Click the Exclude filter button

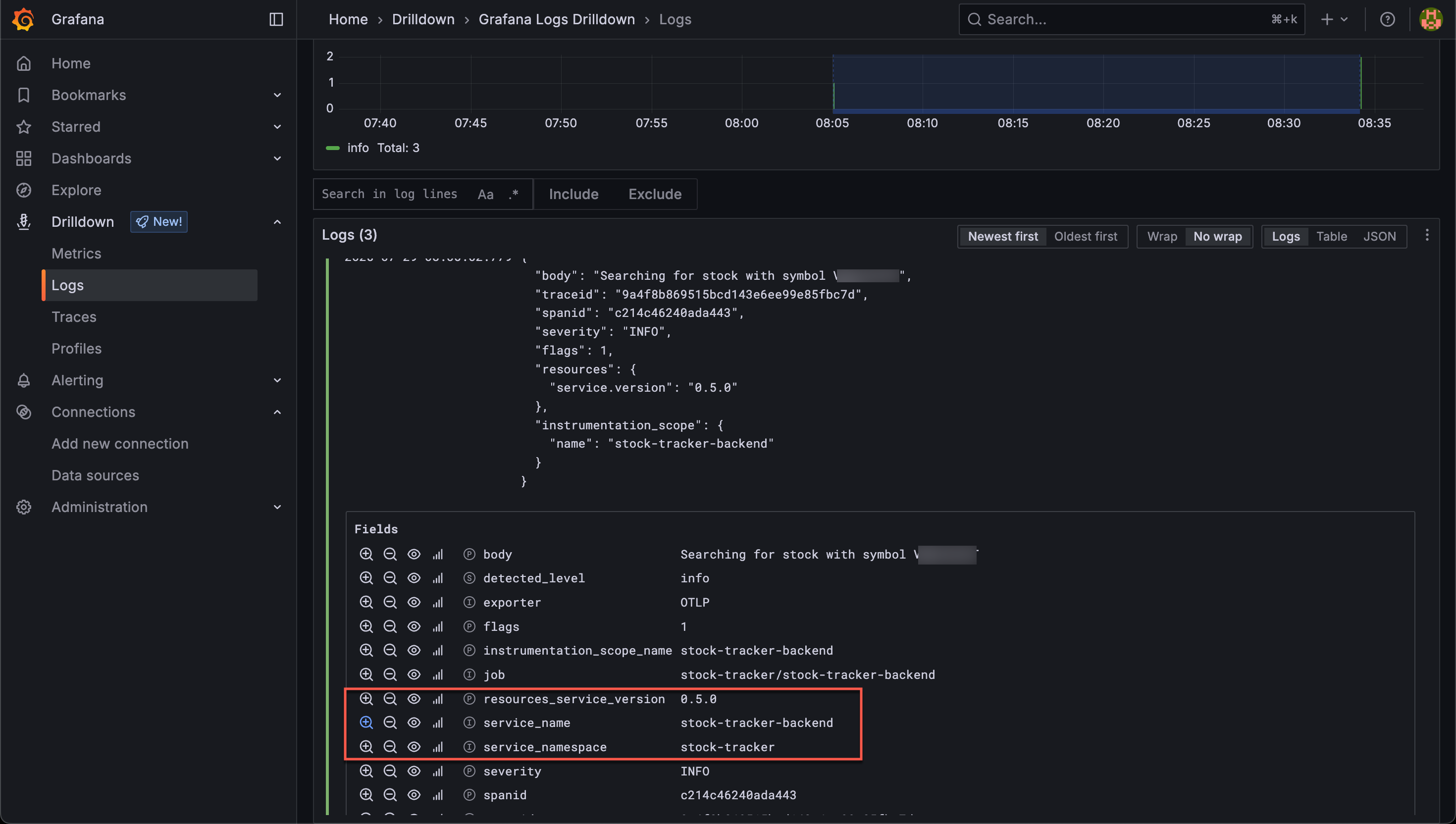point(655,194)
